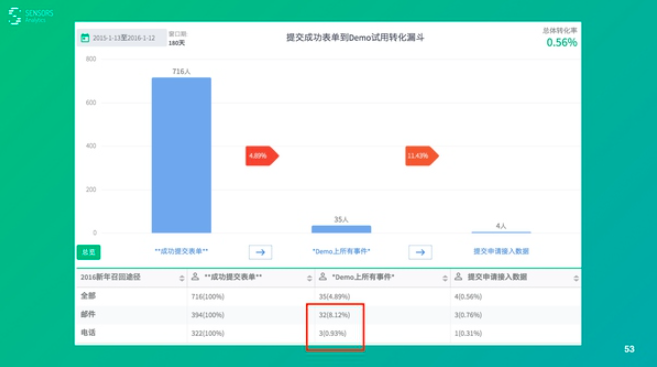The height and width of the screenshot is (367, 657).
Task: Select the 电话 table row label
Action: click(88, 333)
